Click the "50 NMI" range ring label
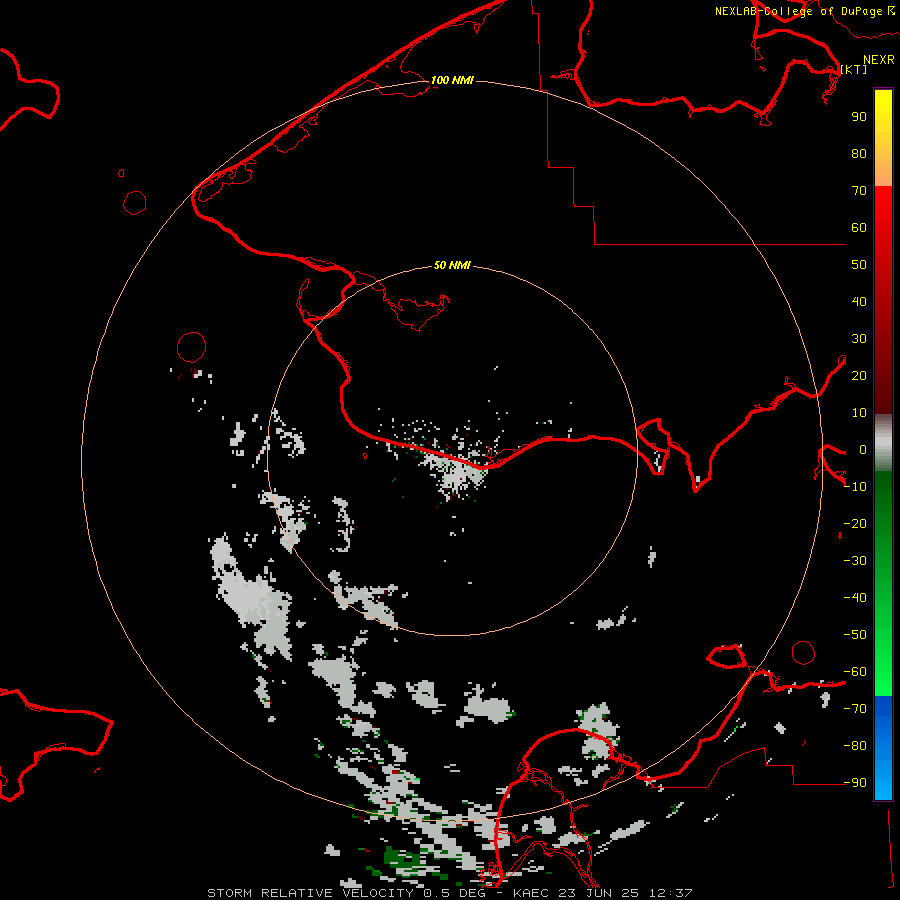 tap(452, 265)
